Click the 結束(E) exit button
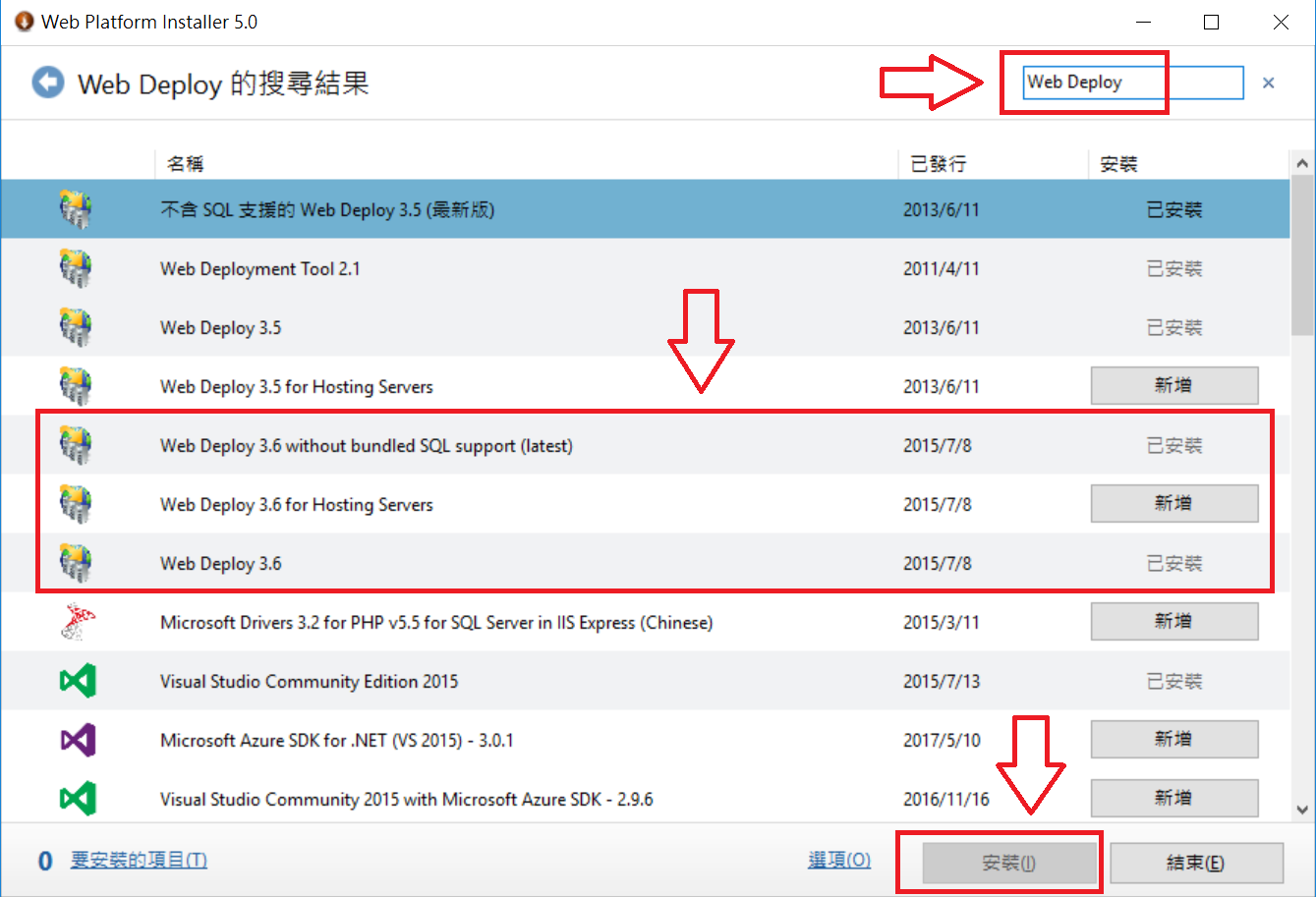Screen dimensions: 1316x897 click(x=1196, y=863)
